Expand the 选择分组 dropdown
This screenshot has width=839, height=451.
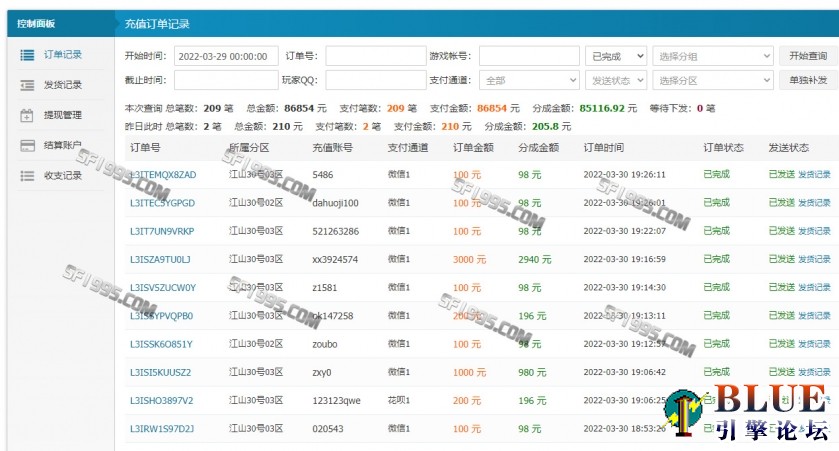(713, 56)
